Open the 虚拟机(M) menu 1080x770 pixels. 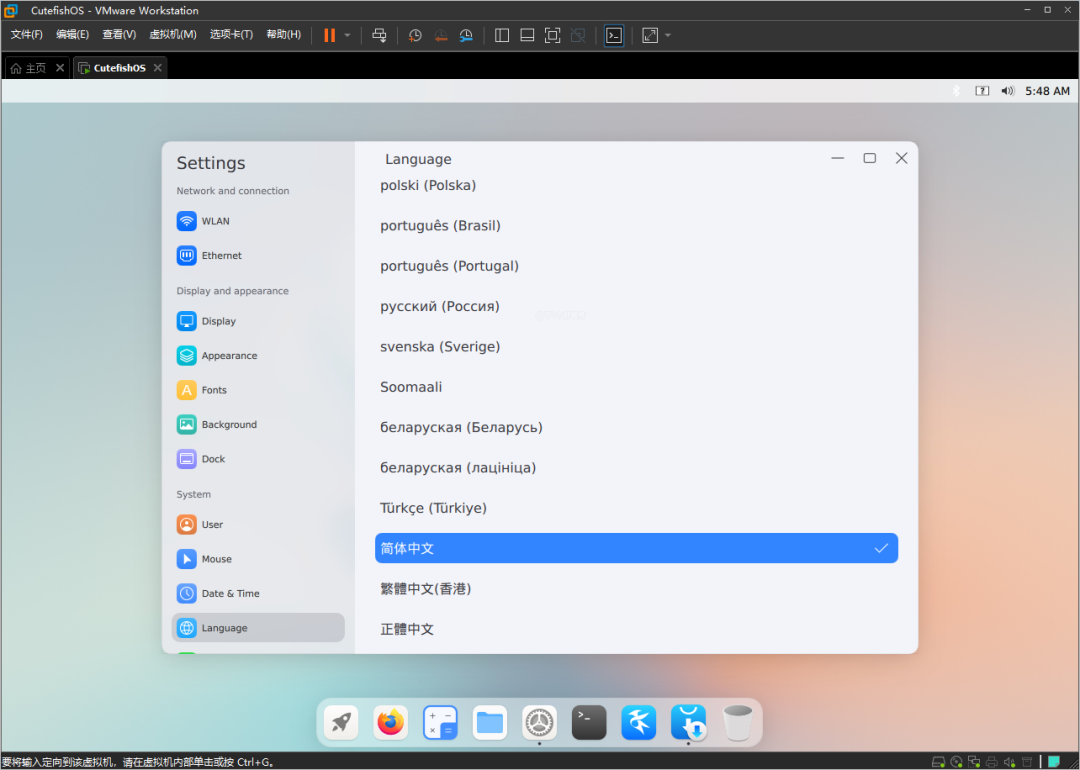pyautogui.click(x=173, y=34)
